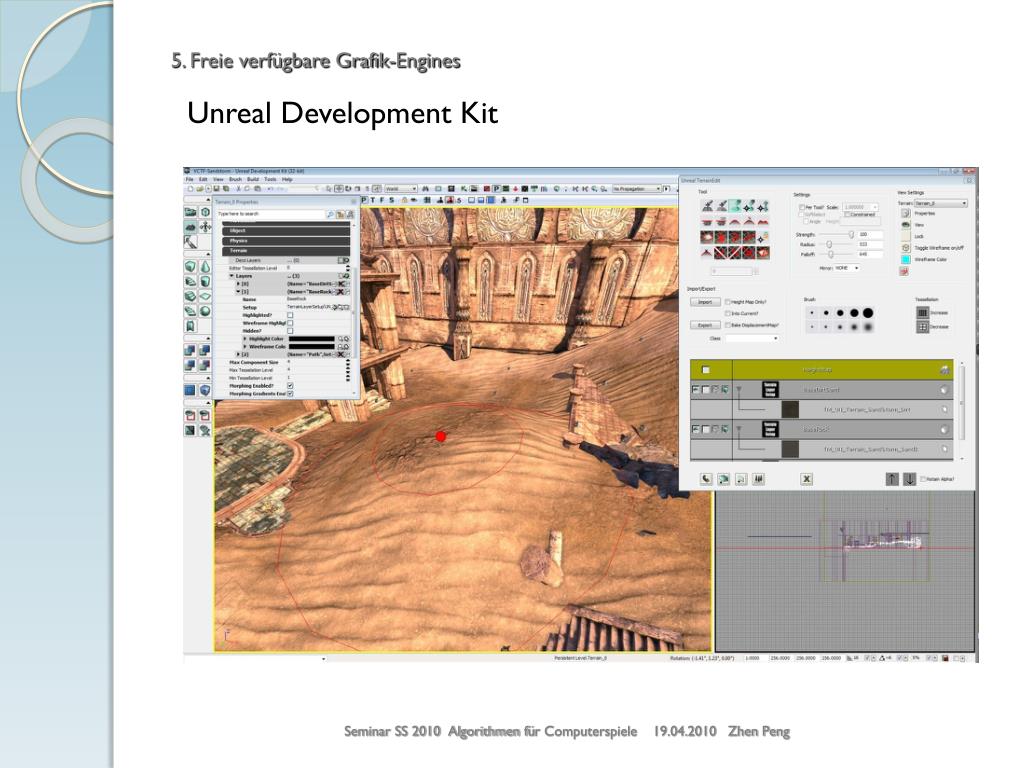Open World coordinate system dropdown
The height and width of the screenshot is (768, 1024).
(x=401, y=189)
